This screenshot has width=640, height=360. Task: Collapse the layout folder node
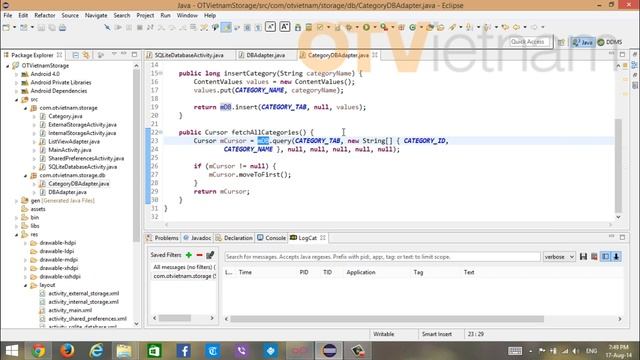(x=25, y=285)
